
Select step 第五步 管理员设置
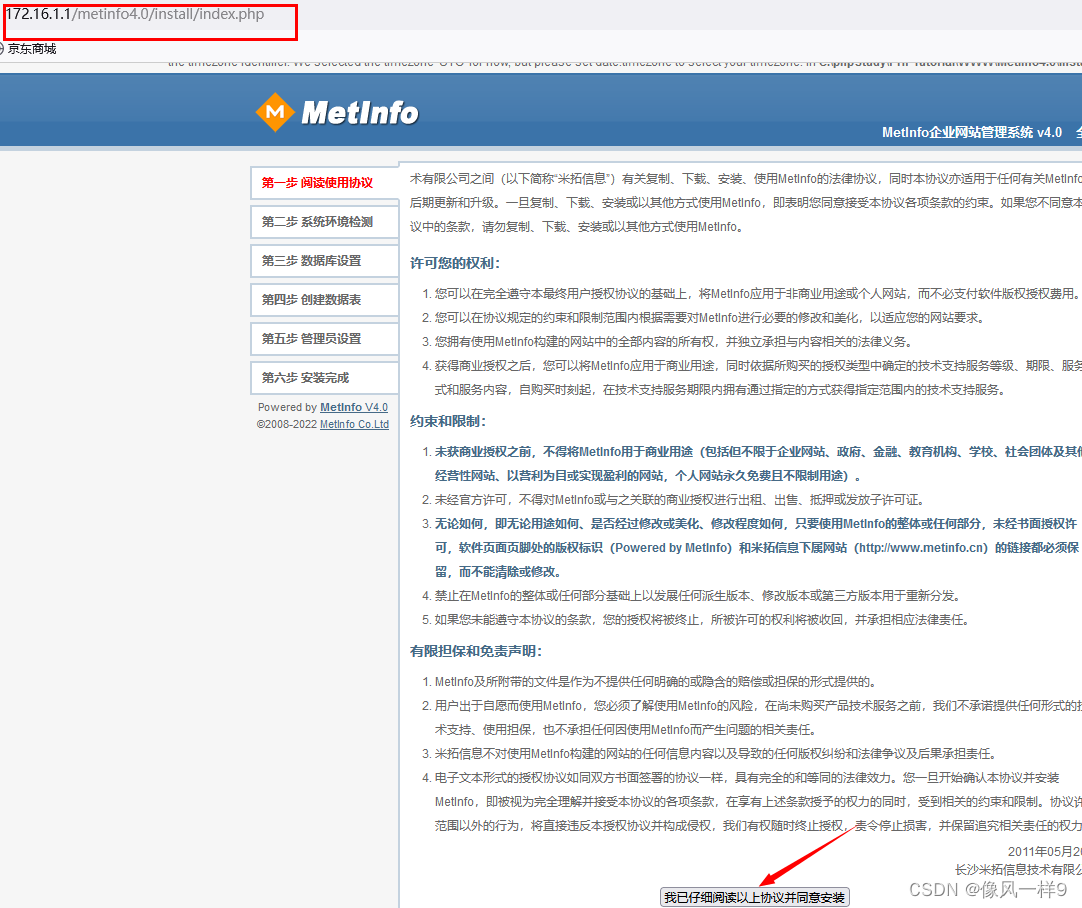324,339
